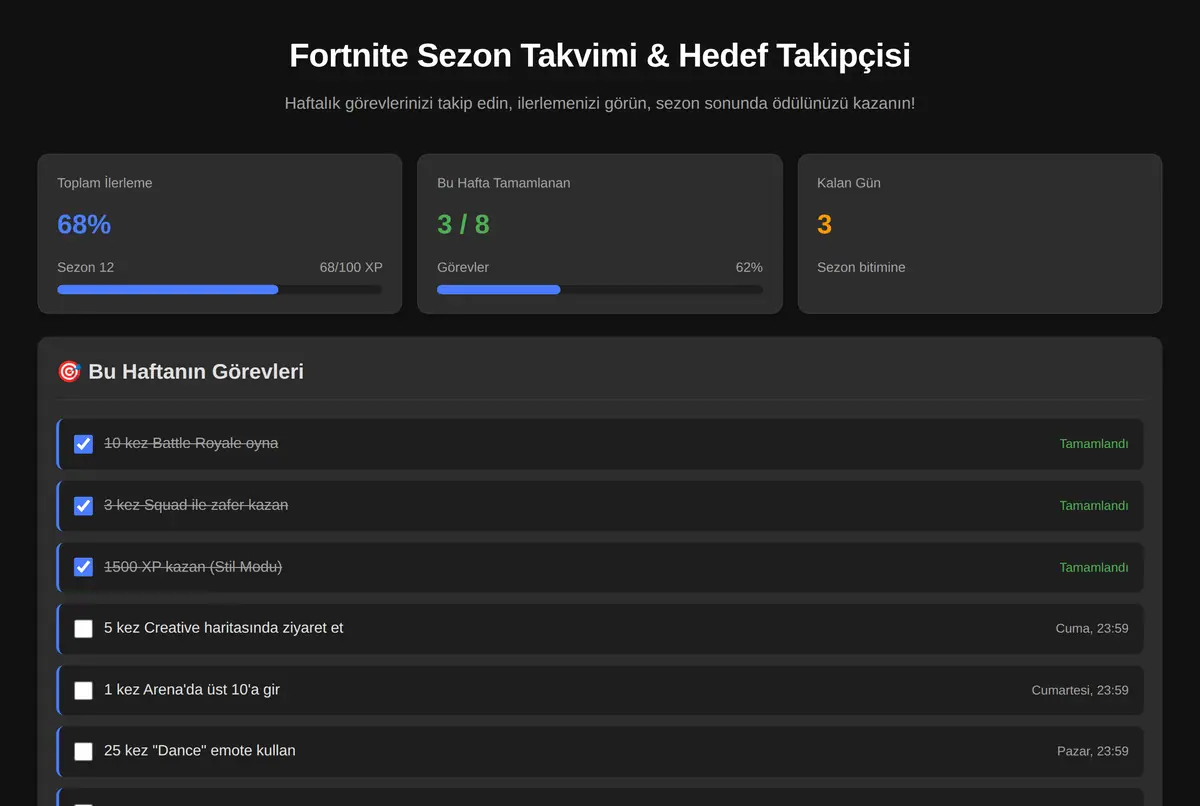
Task: Check the "25 kez Dance emote kullan" checkbox
Action: tap(84, 752)
